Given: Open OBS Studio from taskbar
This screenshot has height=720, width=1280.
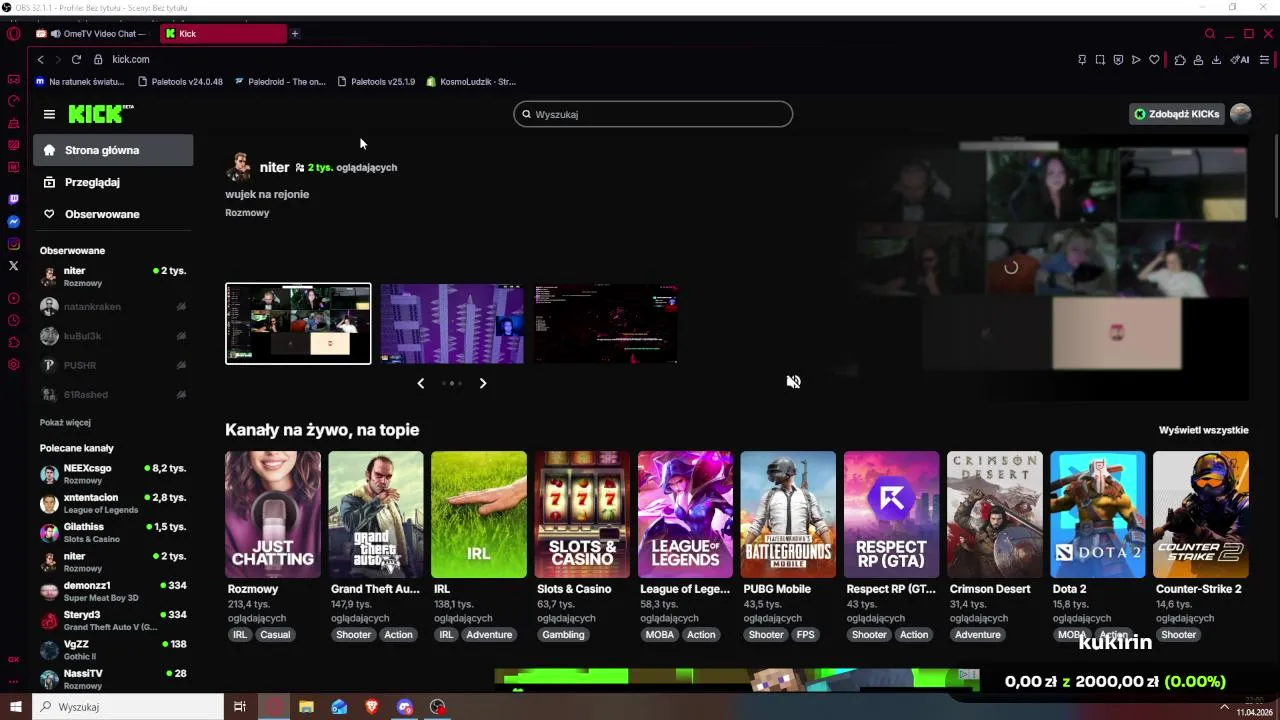Looking at the screenshot, I should [x=438, y=707].
